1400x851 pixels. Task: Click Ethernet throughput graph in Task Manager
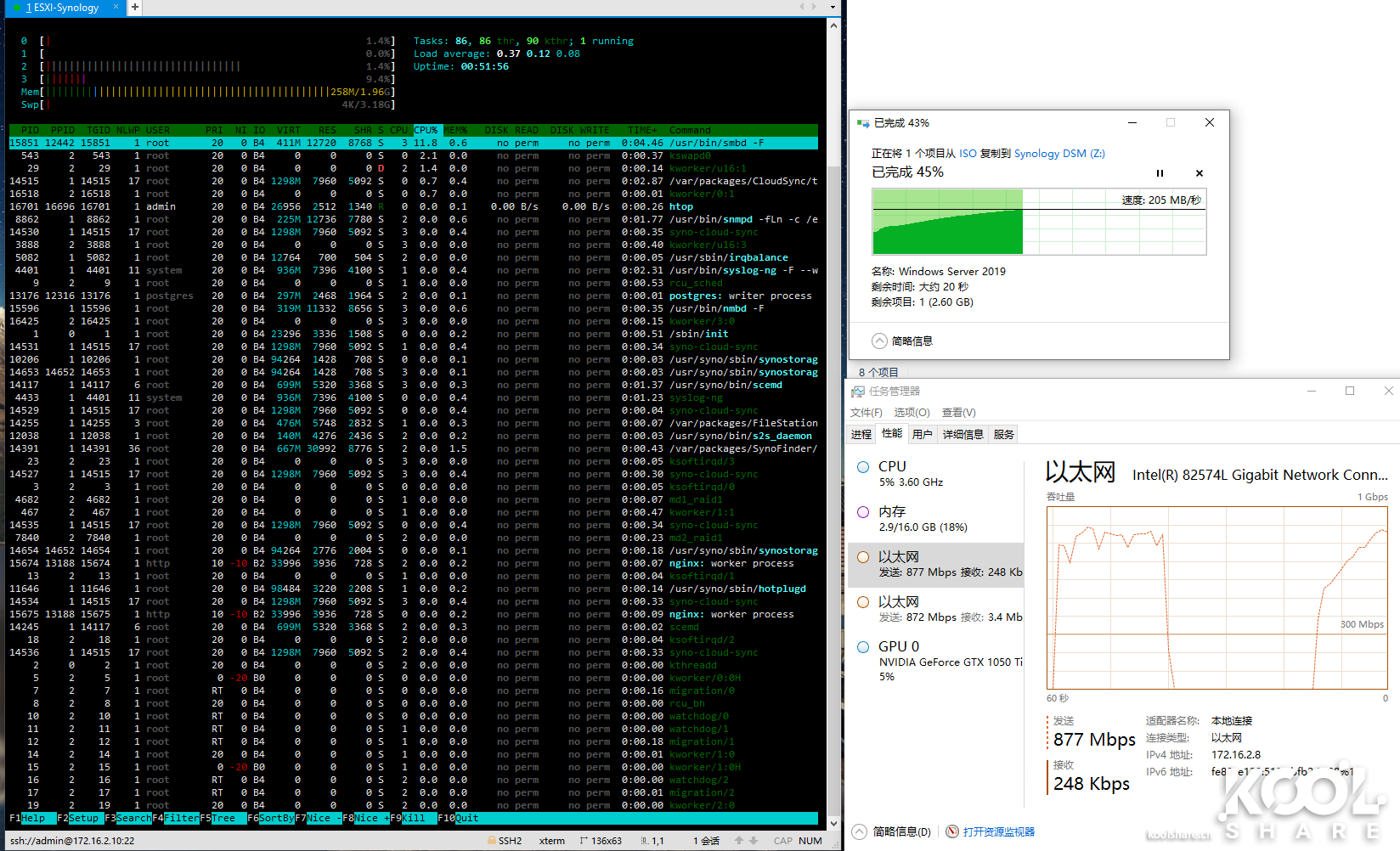coord(1217,598)
